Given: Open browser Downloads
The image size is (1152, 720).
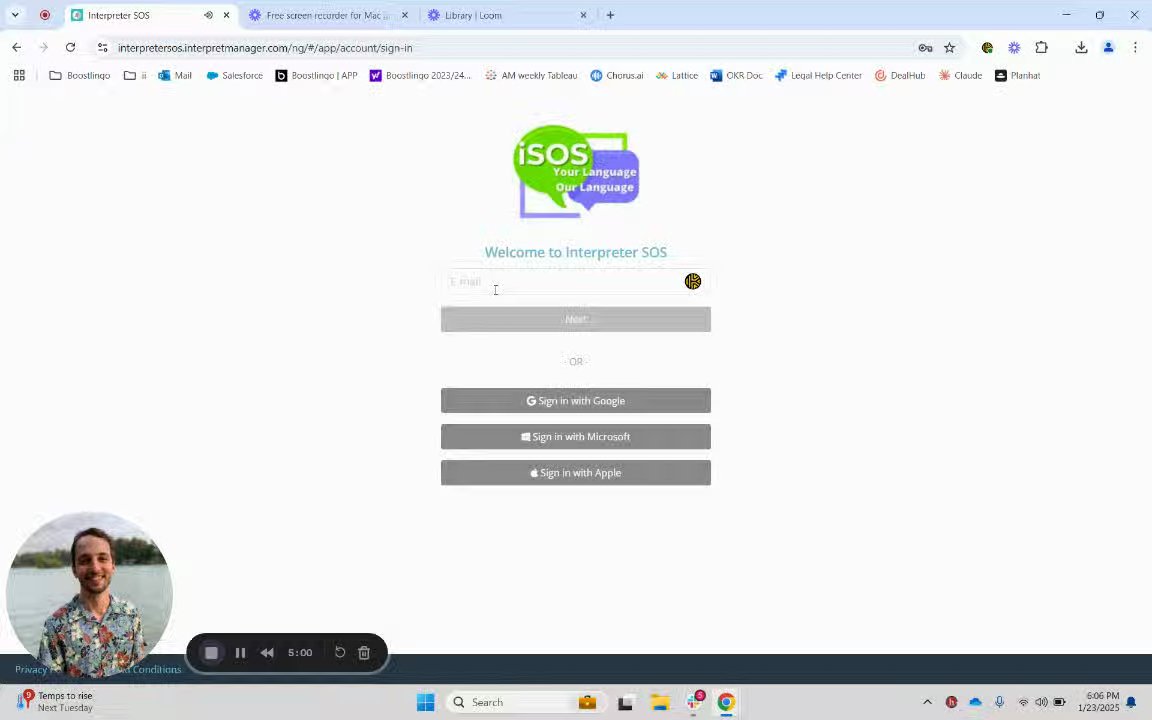Looking at the screenshot, I should point(1081,48).
